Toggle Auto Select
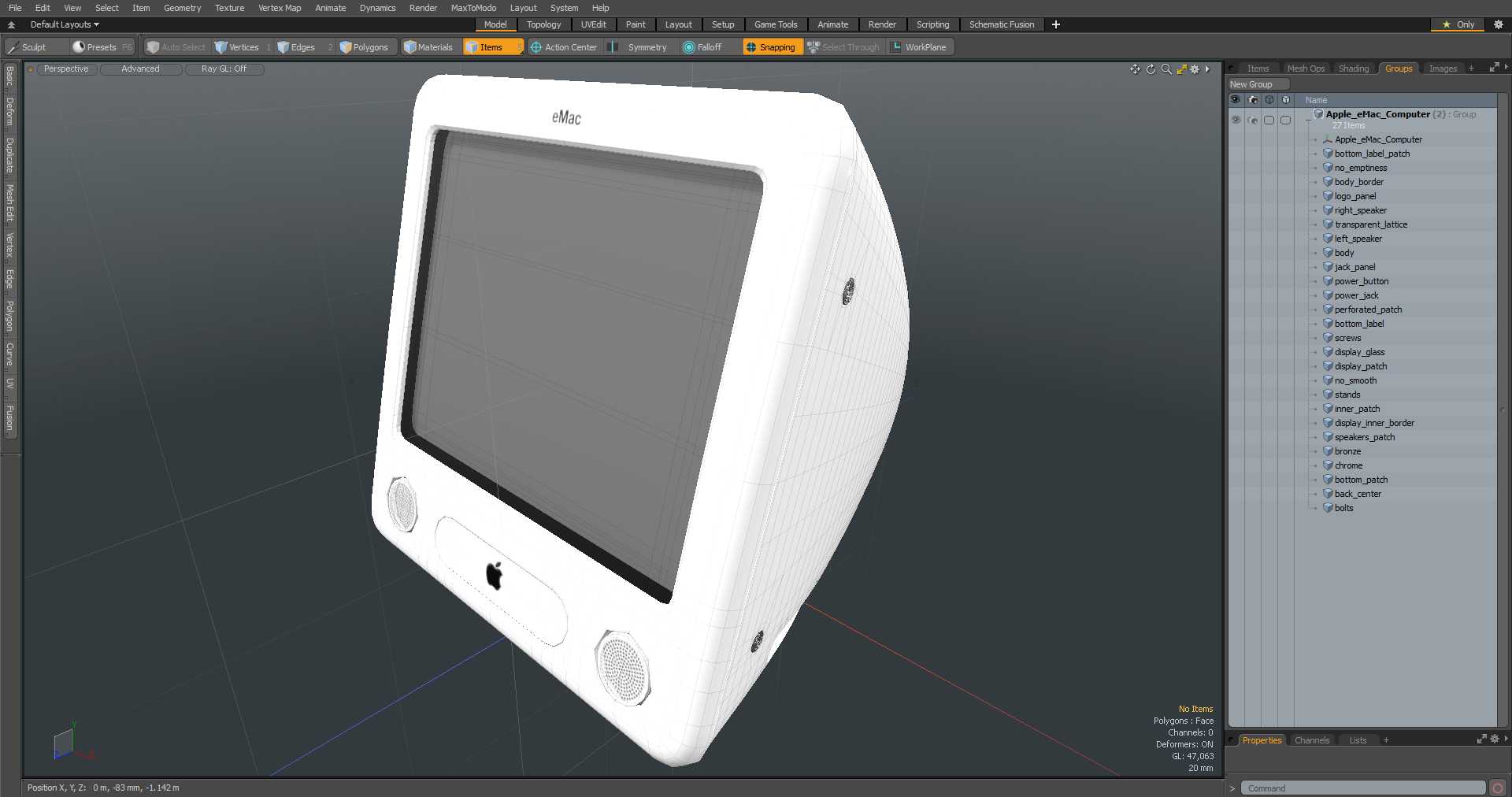 pos(176,47)
